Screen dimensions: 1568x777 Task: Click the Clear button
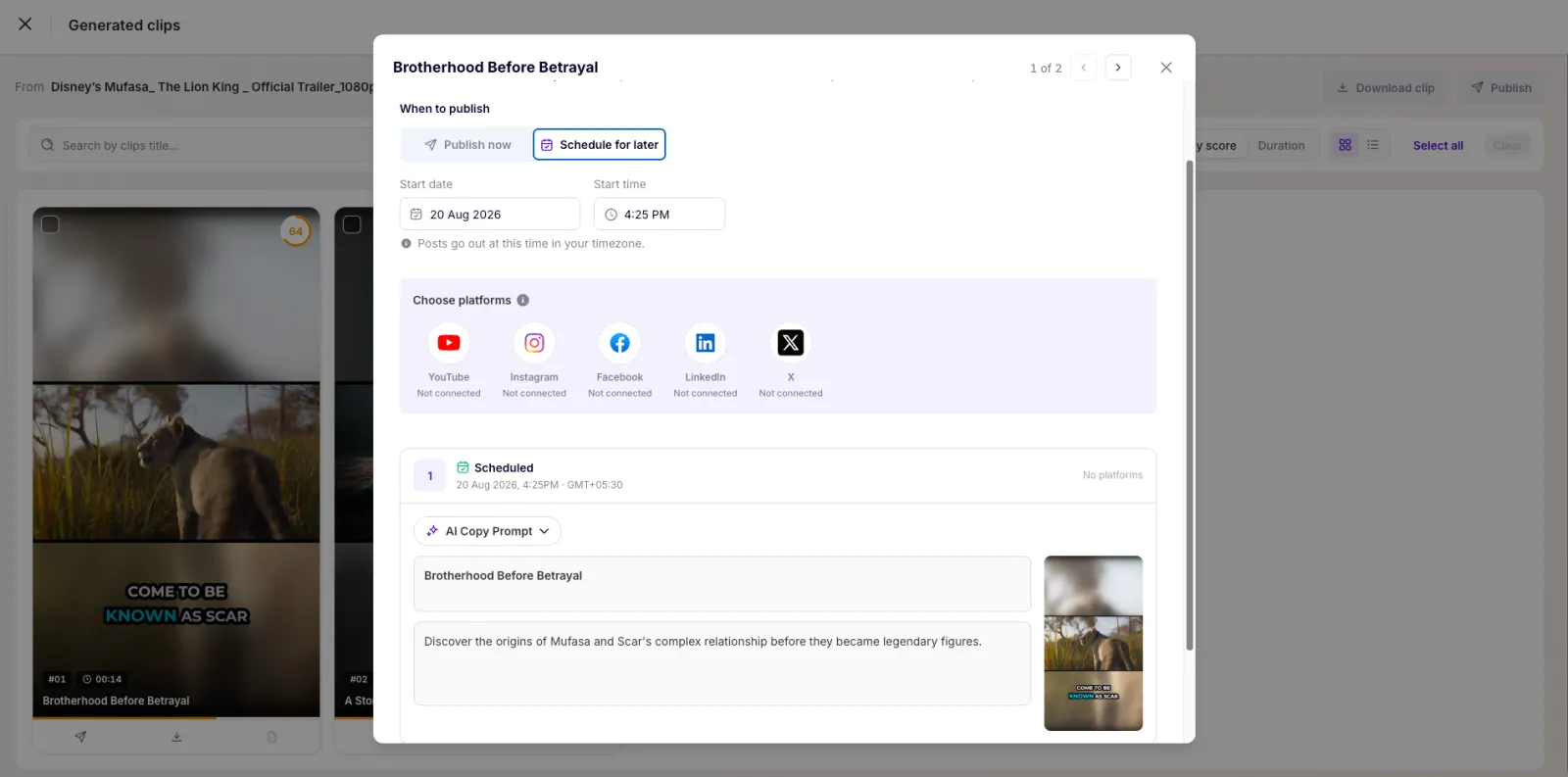tap(1508, 146)
